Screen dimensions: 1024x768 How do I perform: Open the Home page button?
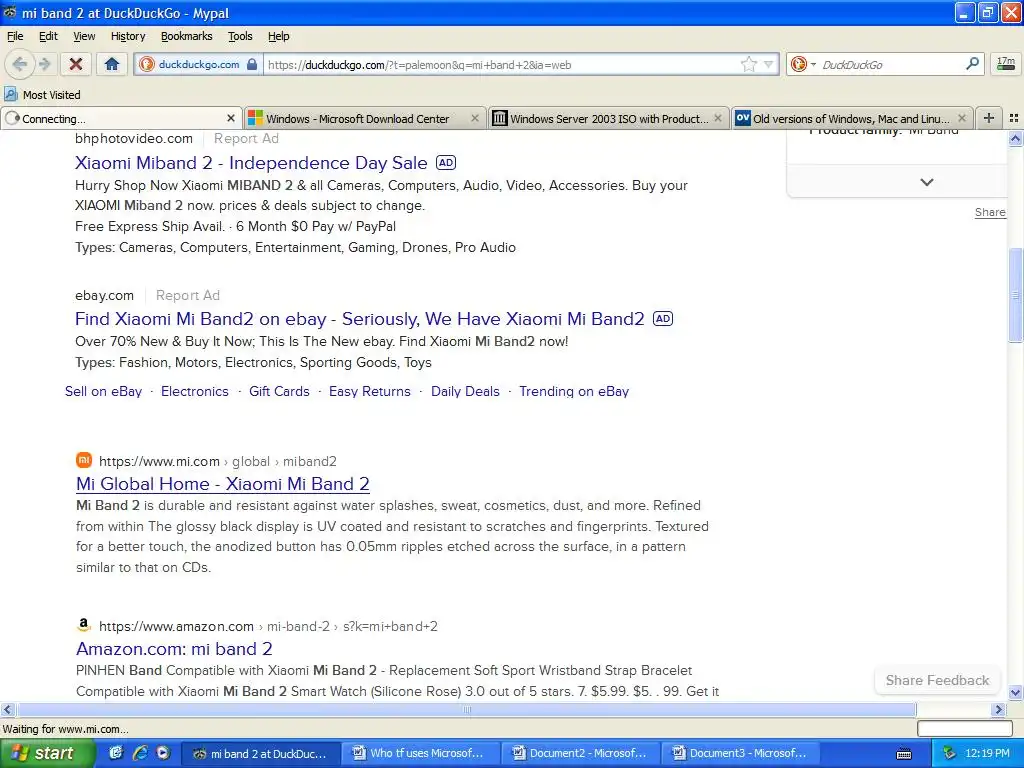(112, 64)
